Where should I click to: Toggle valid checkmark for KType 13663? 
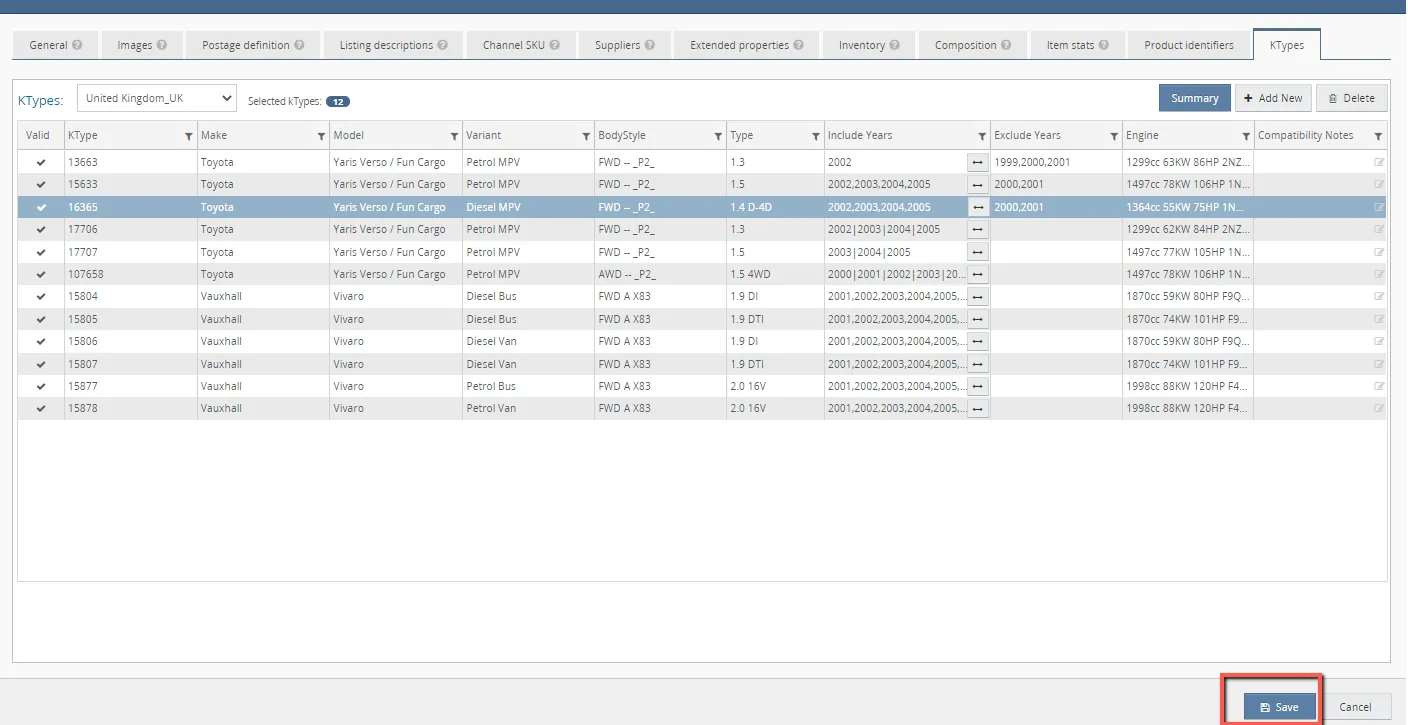click(41, 162)
